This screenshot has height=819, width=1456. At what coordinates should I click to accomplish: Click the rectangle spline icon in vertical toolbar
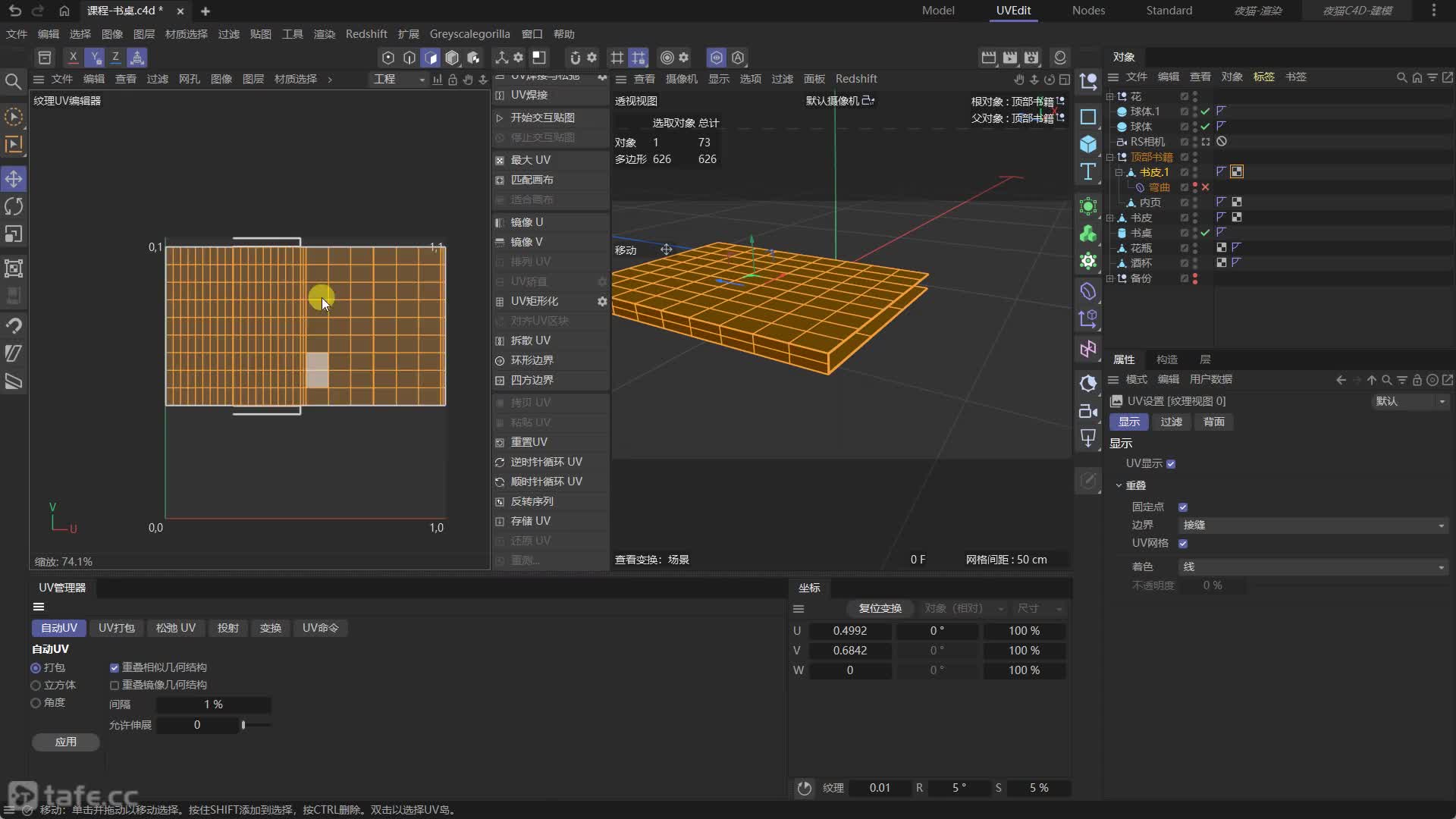coord(1088,117)
